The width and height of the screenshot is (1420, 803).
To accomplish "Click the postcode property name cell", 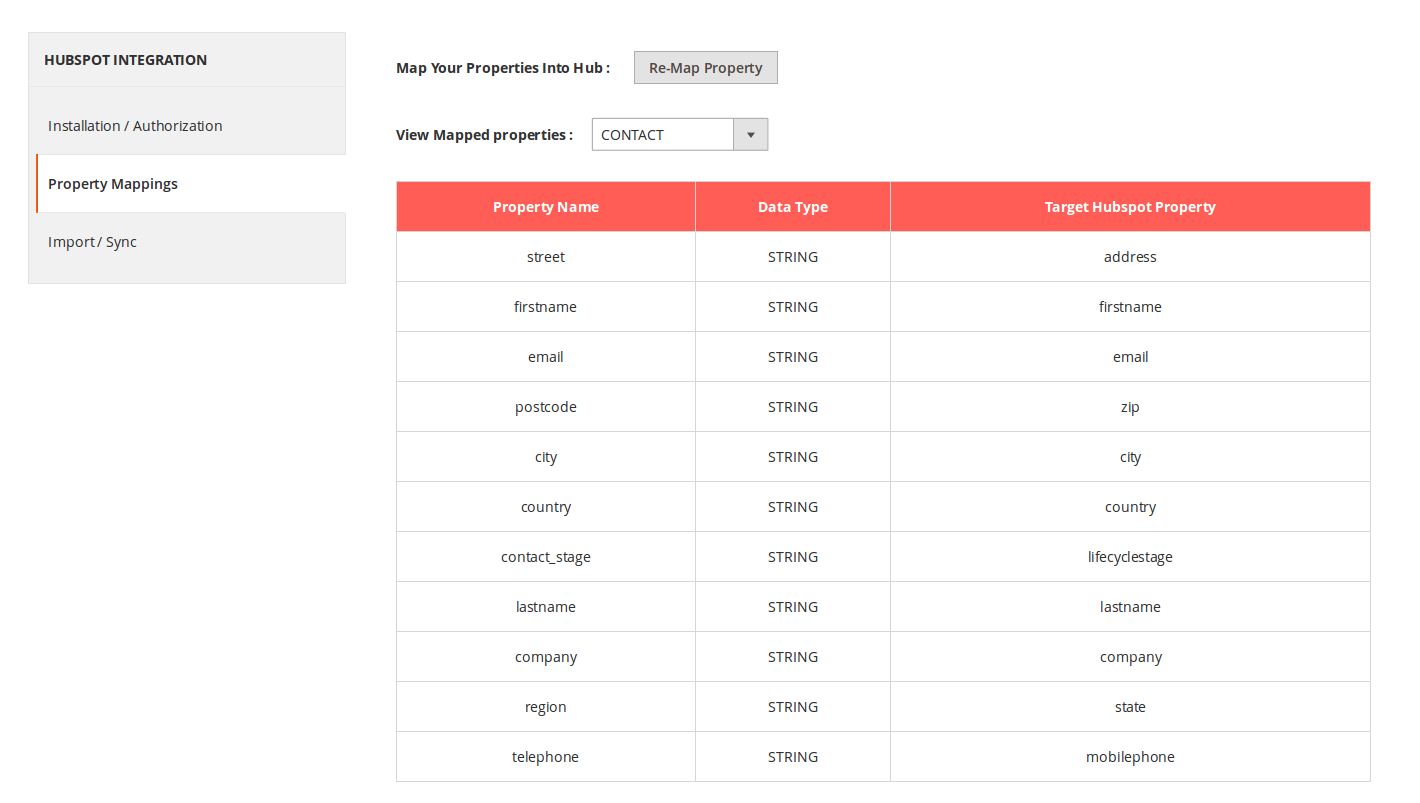I will (546, 407).
